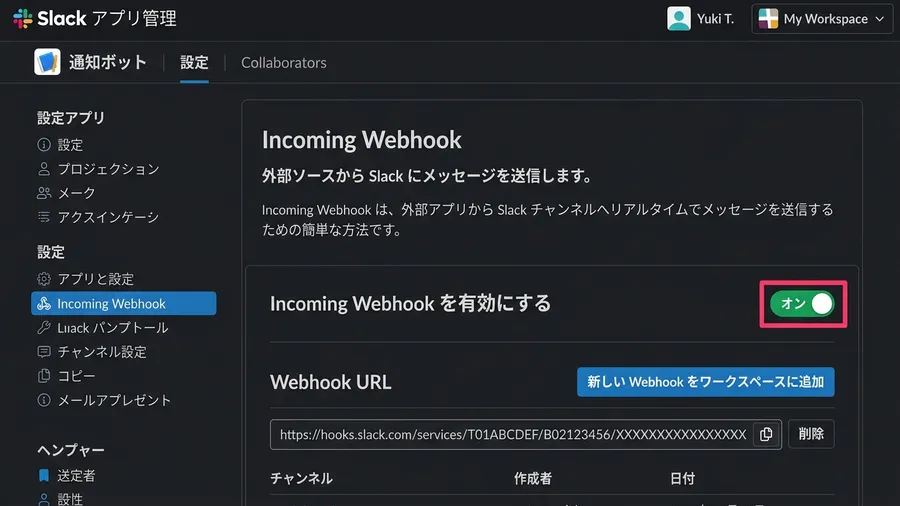This screenshot has height=506, width=900.
Task: Expand the My Workspace dropdown chevron
Action: pyautogui.click(x=879, y=19)
